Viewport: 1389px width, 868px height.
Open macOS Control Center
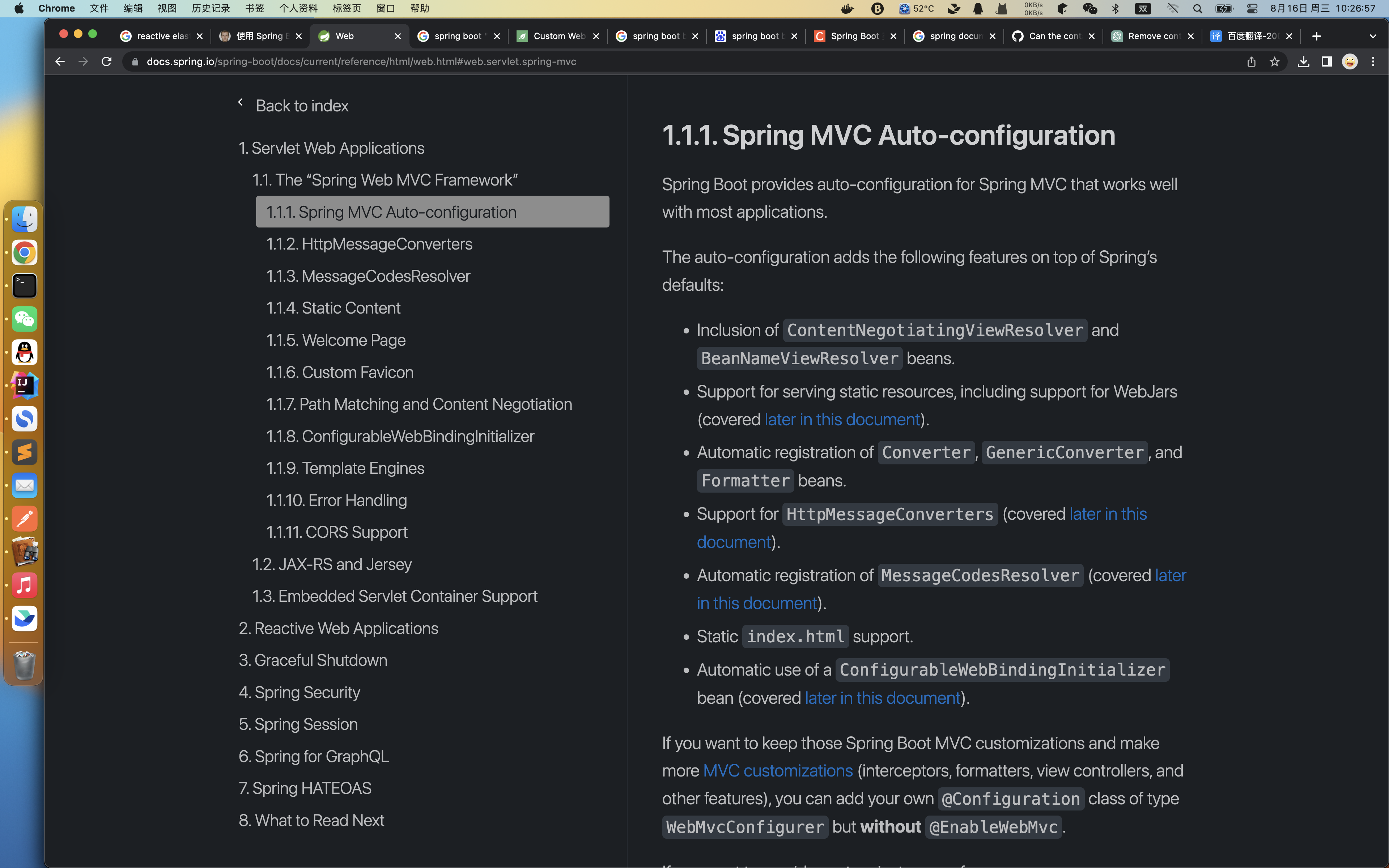click(1251, 8)
